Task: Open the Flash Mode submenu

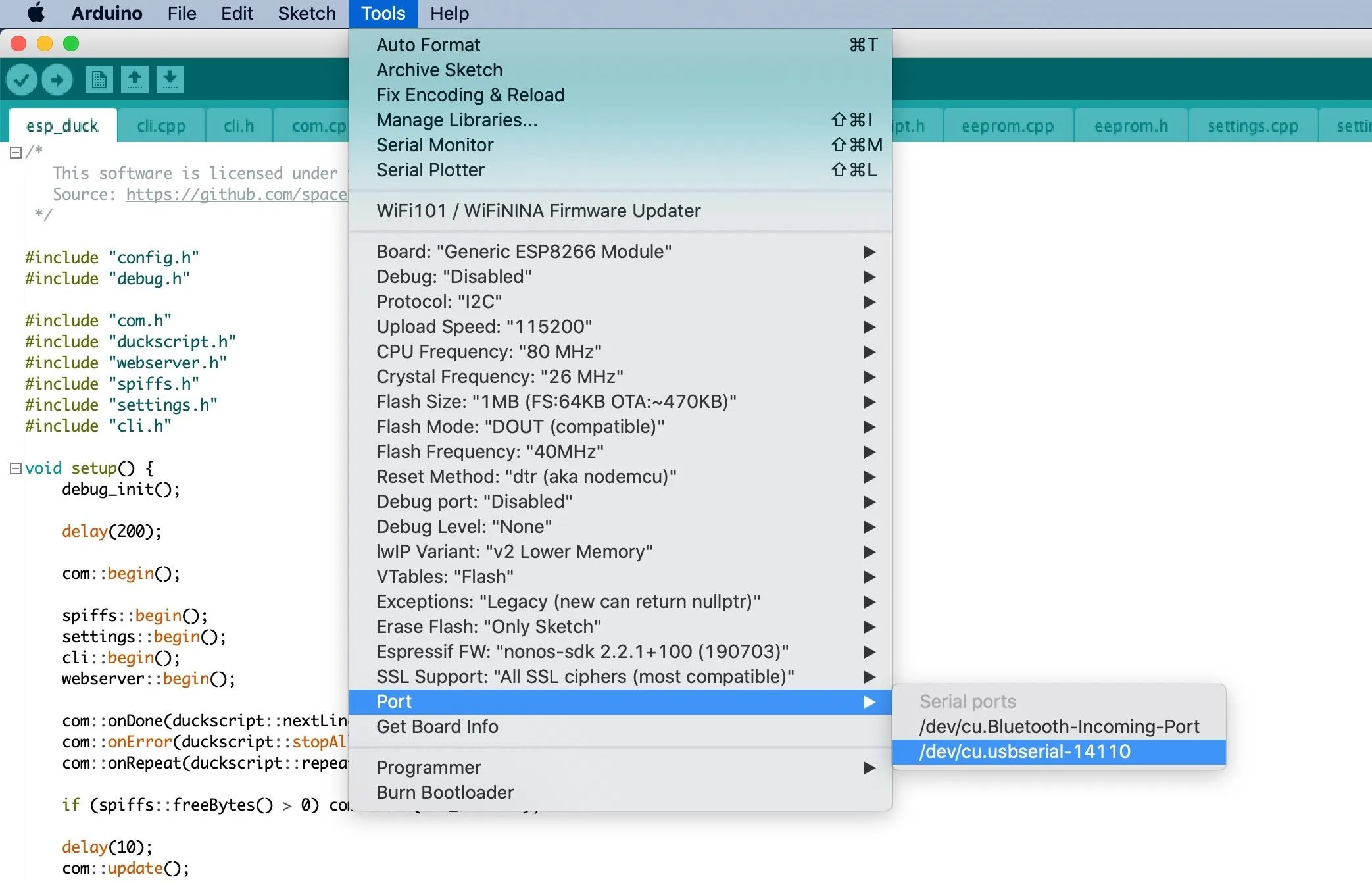Action: [620, 427]
